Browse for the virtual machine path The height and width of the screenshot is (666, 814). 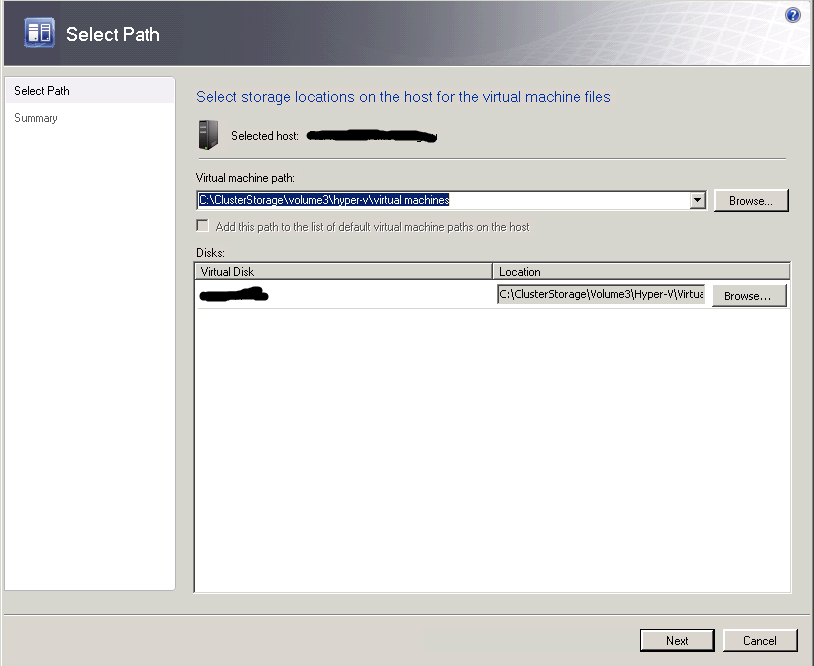pyautogui.click(x=750, y=201)
